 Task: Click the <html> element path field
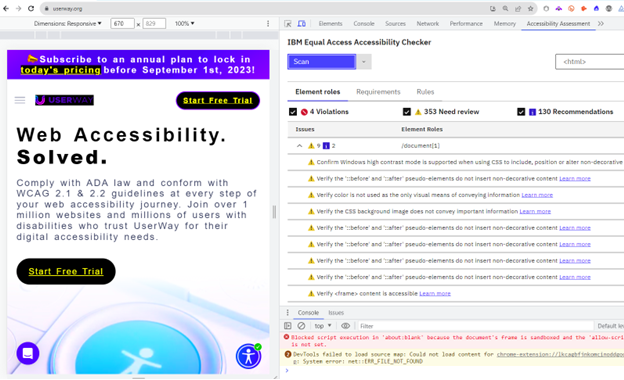click(x=590, y=62)
